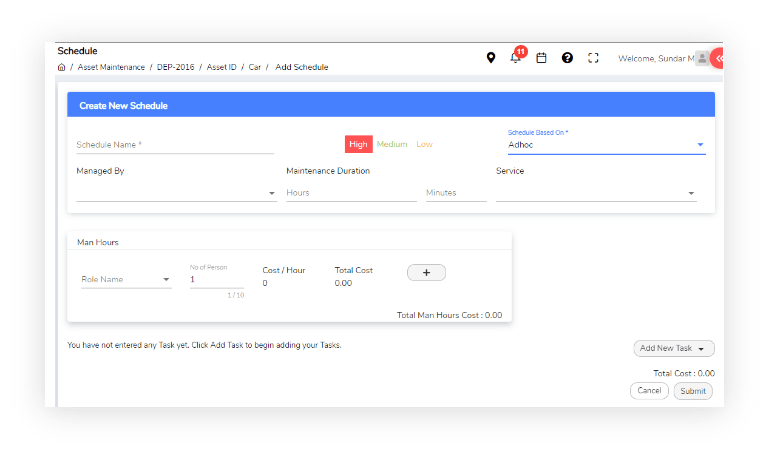Image resolution: width=769 pixels, height=455 pixels.
Task: Open notifications bell with 11 badge
Action: tap(516, 58)
